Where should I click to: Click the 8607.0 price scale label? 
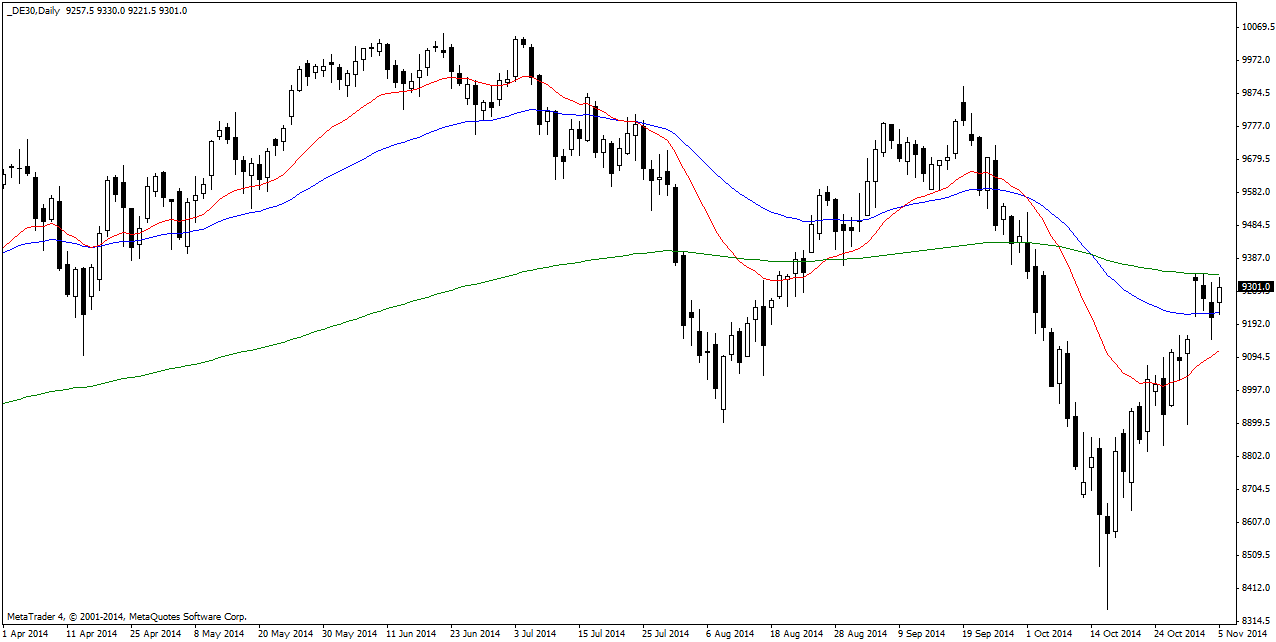pyautogui.click(x=1254, y=522)
